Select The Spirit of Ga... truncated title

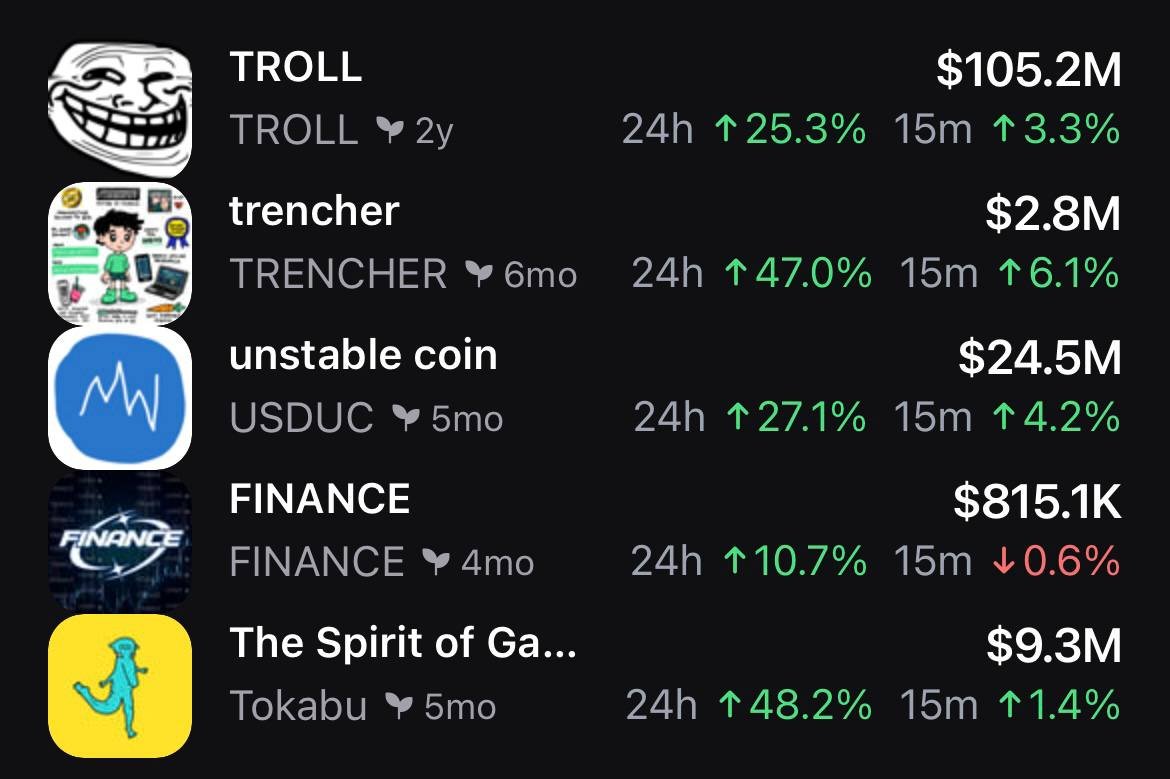403,643
